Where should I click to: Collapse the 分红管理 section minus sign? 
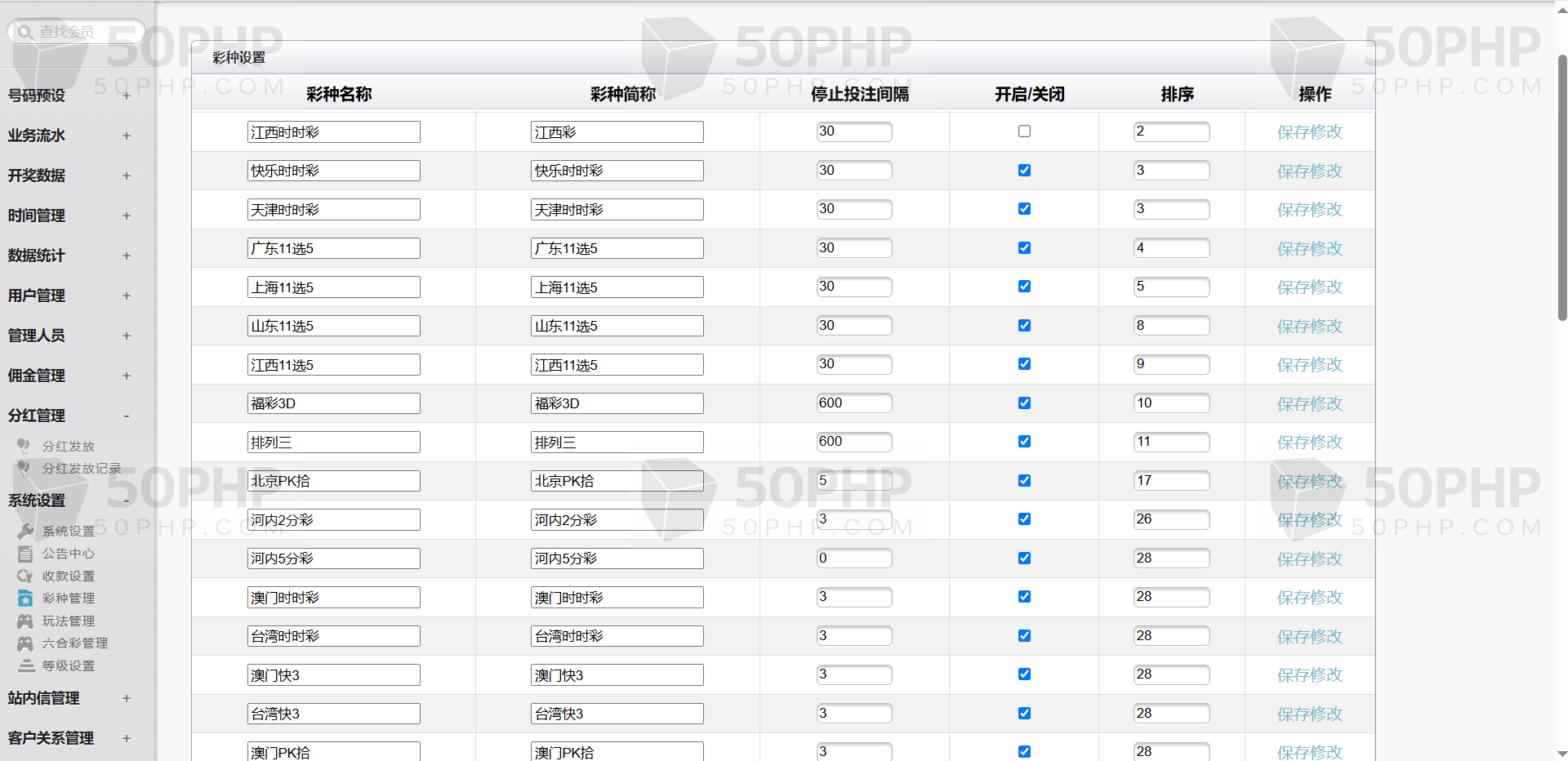pos(127,416)
